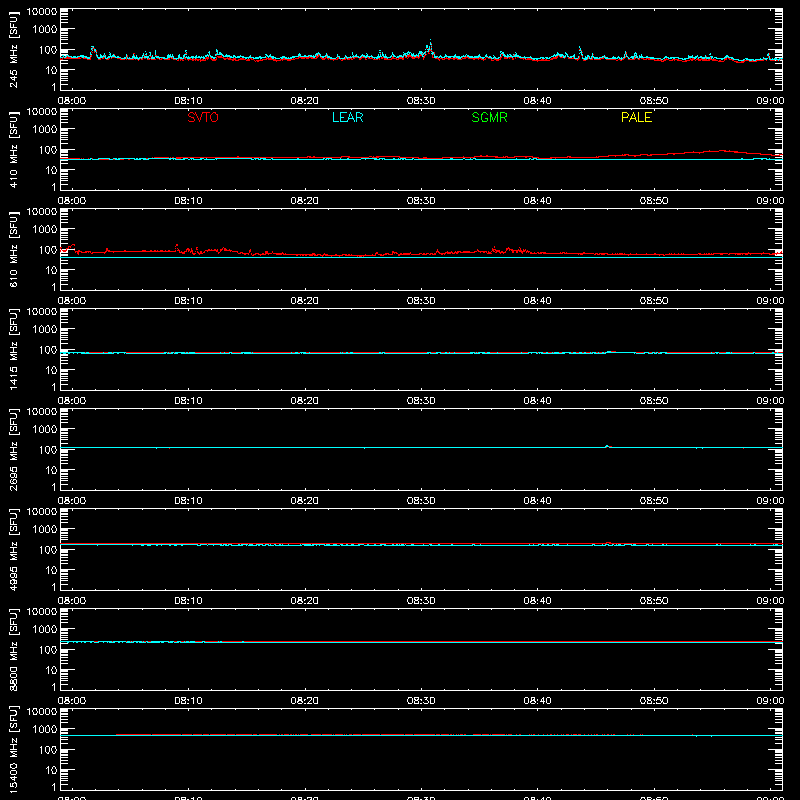Click the yellow PALE legend label
The height and width of the screenshot is (800, 800).
pos(636,117)
